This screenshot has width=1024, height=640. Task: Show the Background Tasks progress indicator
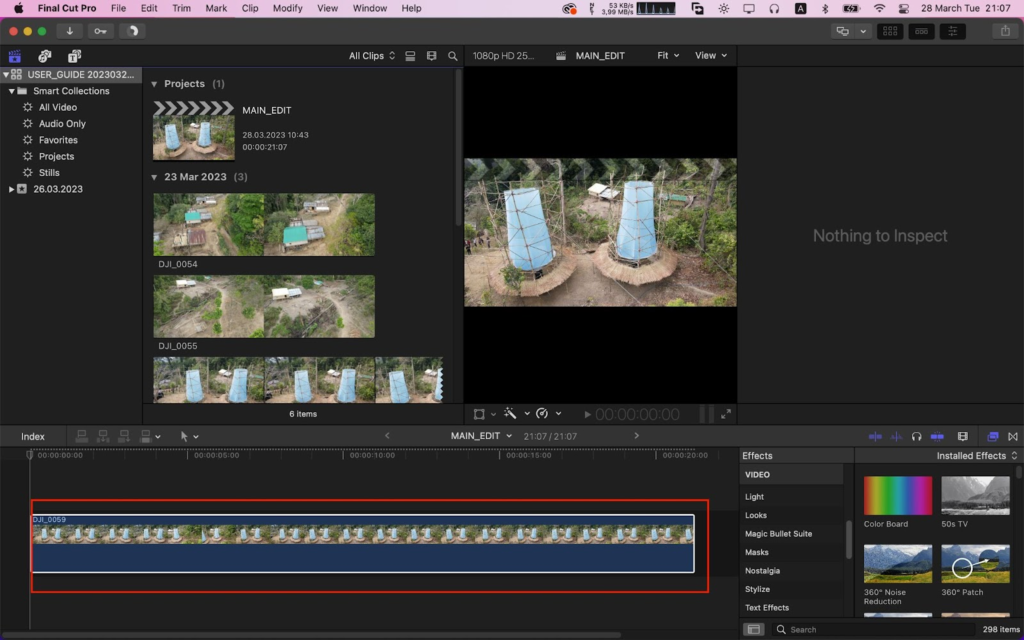pos(133,31)
